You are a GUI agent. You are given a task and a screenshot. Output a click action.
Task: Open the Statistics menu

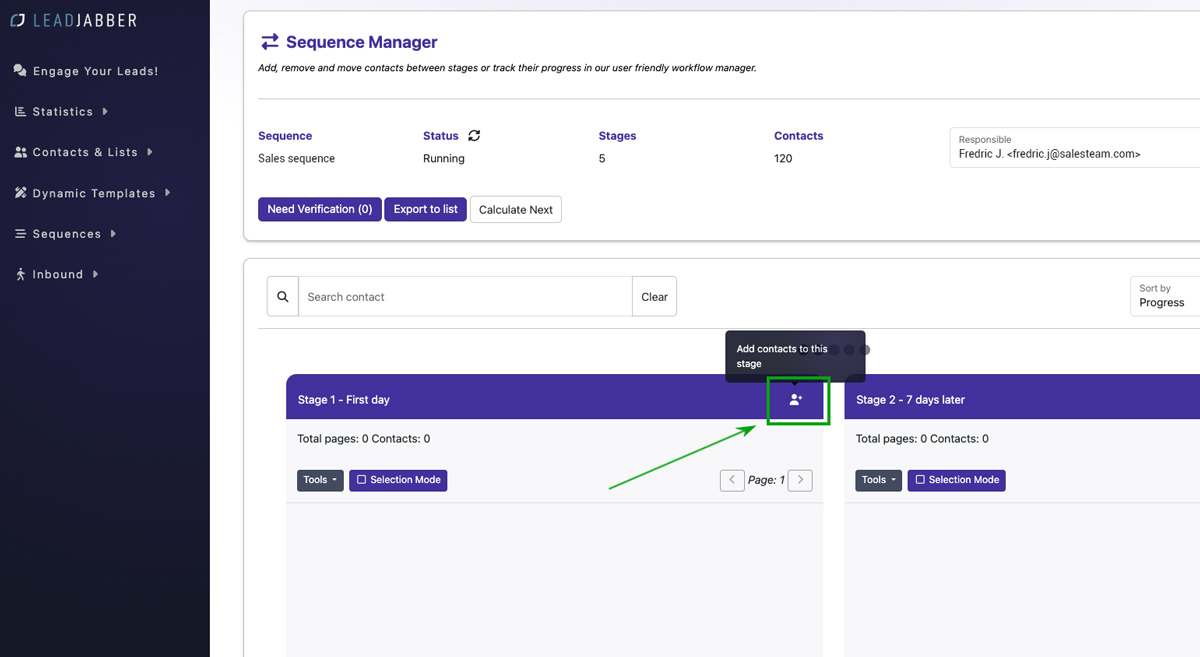tap(61, 112)
